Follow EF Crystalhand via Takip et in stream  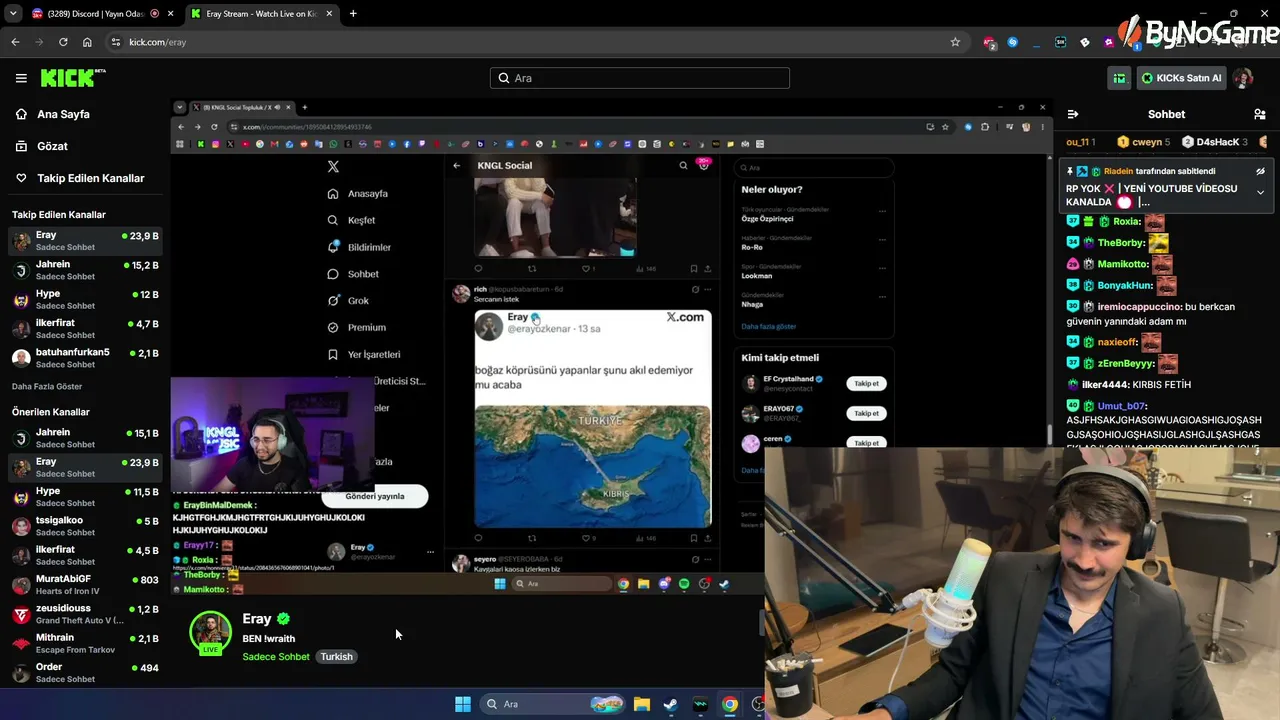click(866, 384)
